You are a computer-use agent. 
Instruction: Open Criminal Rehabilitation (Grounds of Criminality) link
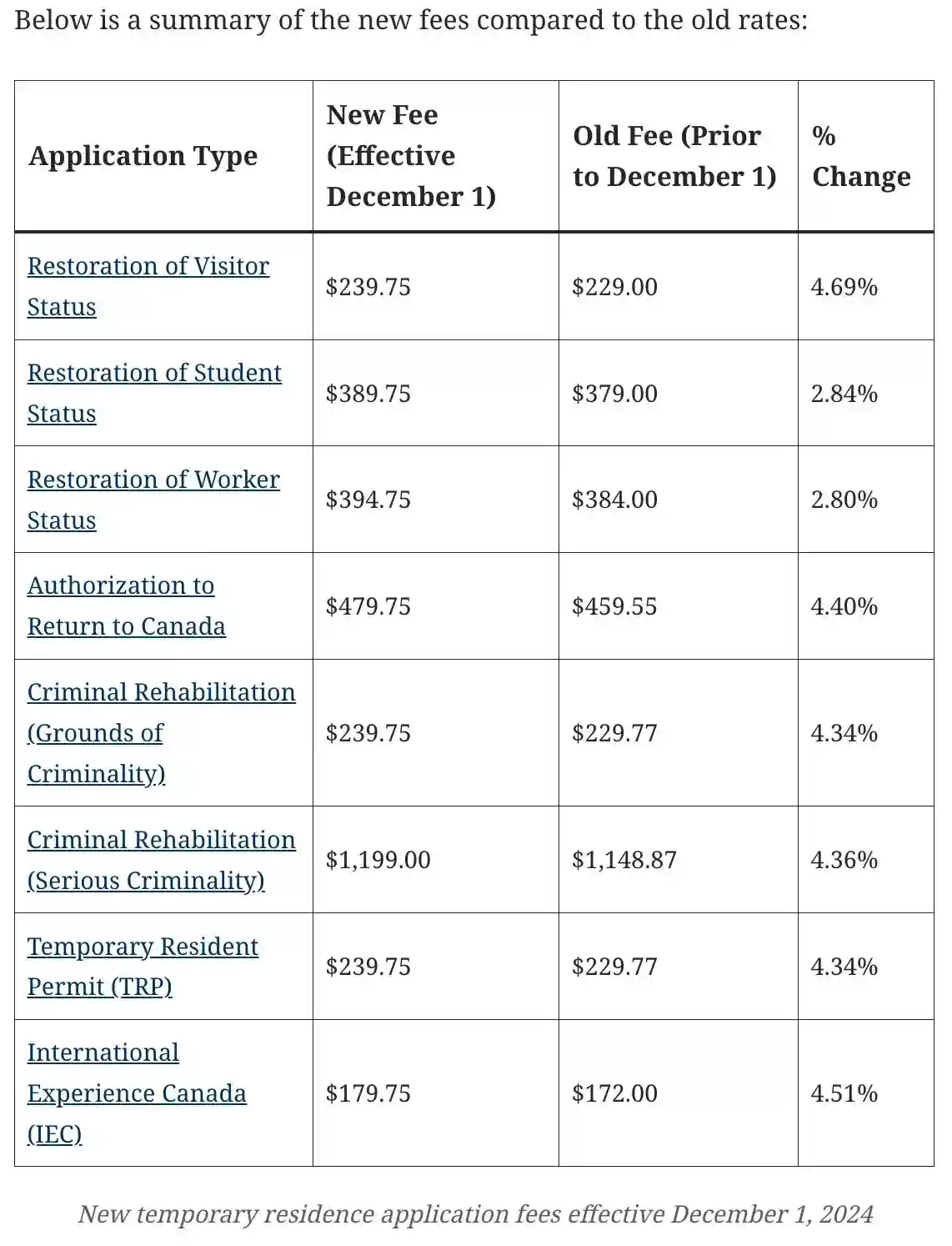tap(161, 693)
